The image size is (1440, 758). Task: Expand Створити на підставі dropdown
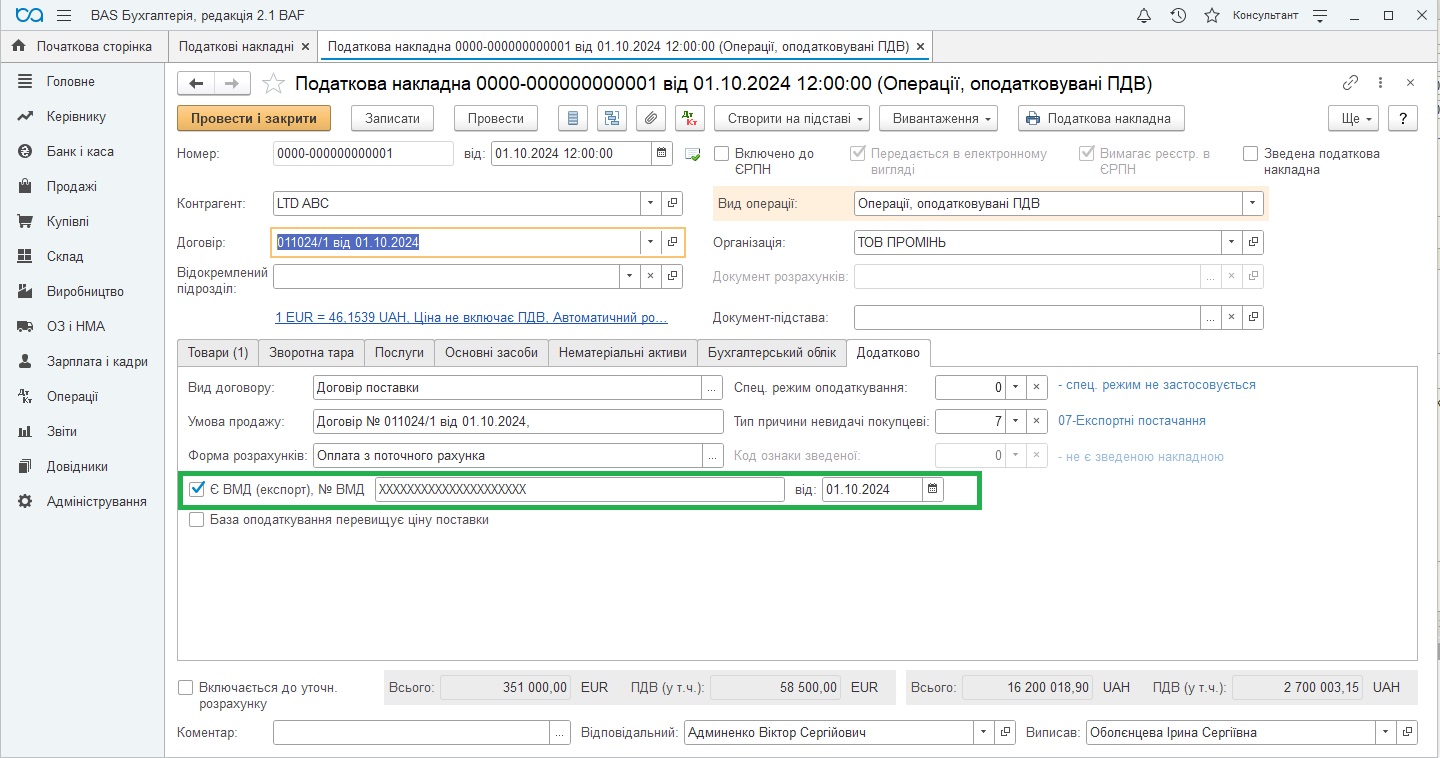click(792, 118)
